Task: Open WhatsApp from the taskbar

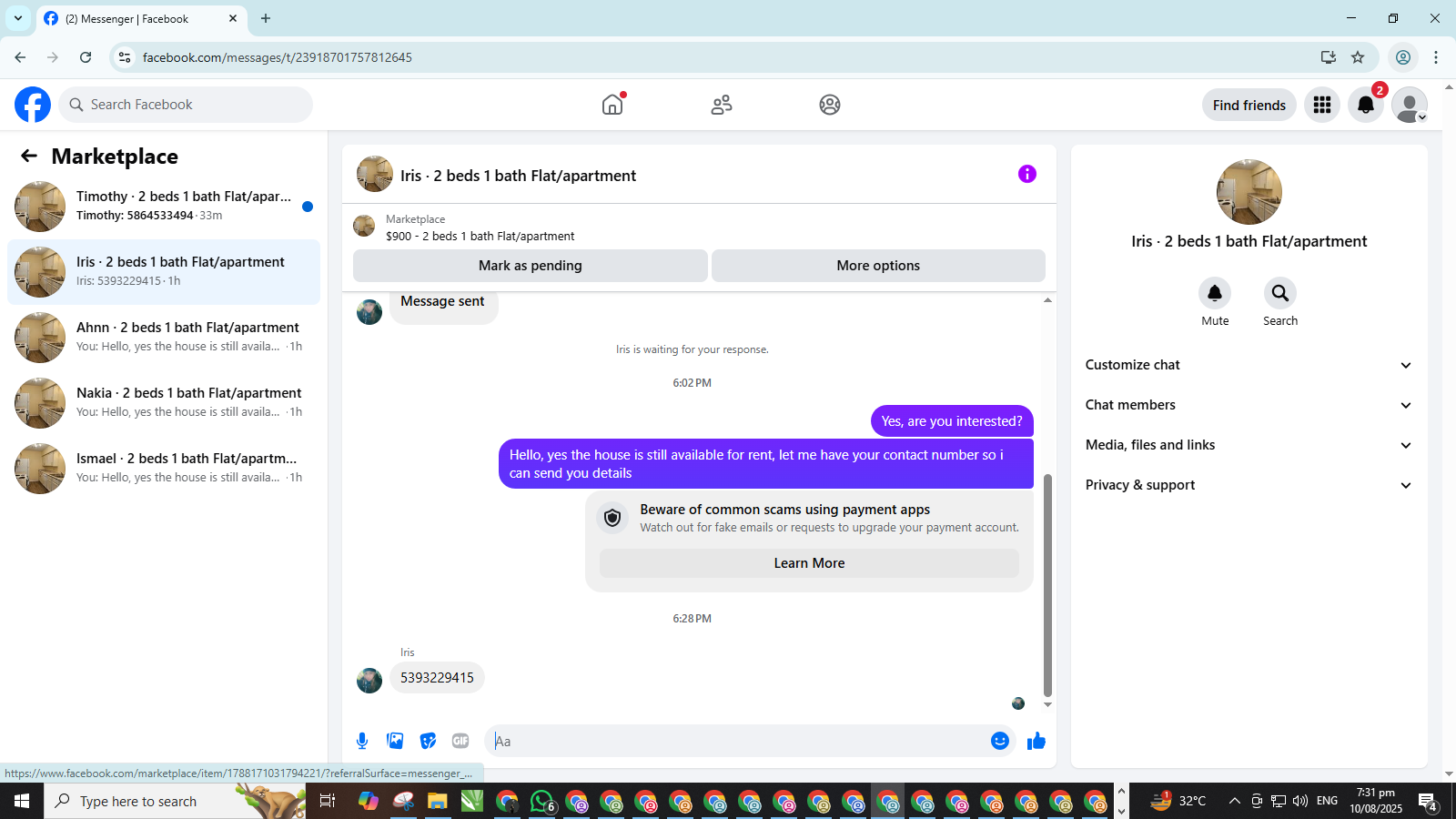Action: pos(542,802)
